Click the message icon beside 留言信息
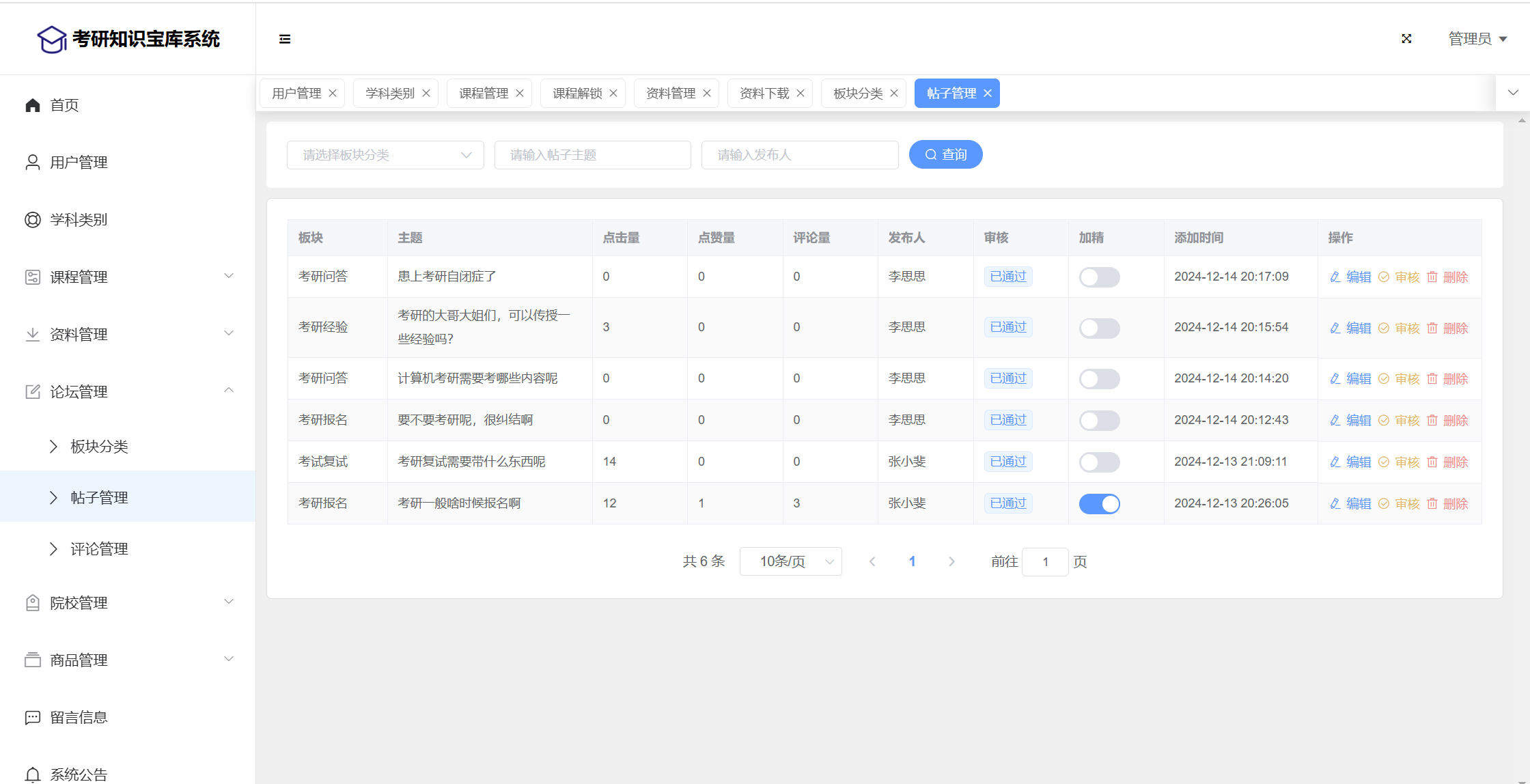The width and height of the screenshot is (1530, 784). click(33, 717)
